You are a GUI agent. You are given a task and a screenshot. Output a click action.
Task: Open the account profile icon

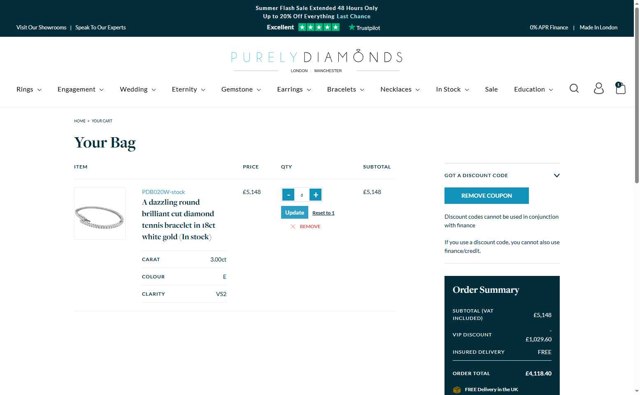point(598,89)
